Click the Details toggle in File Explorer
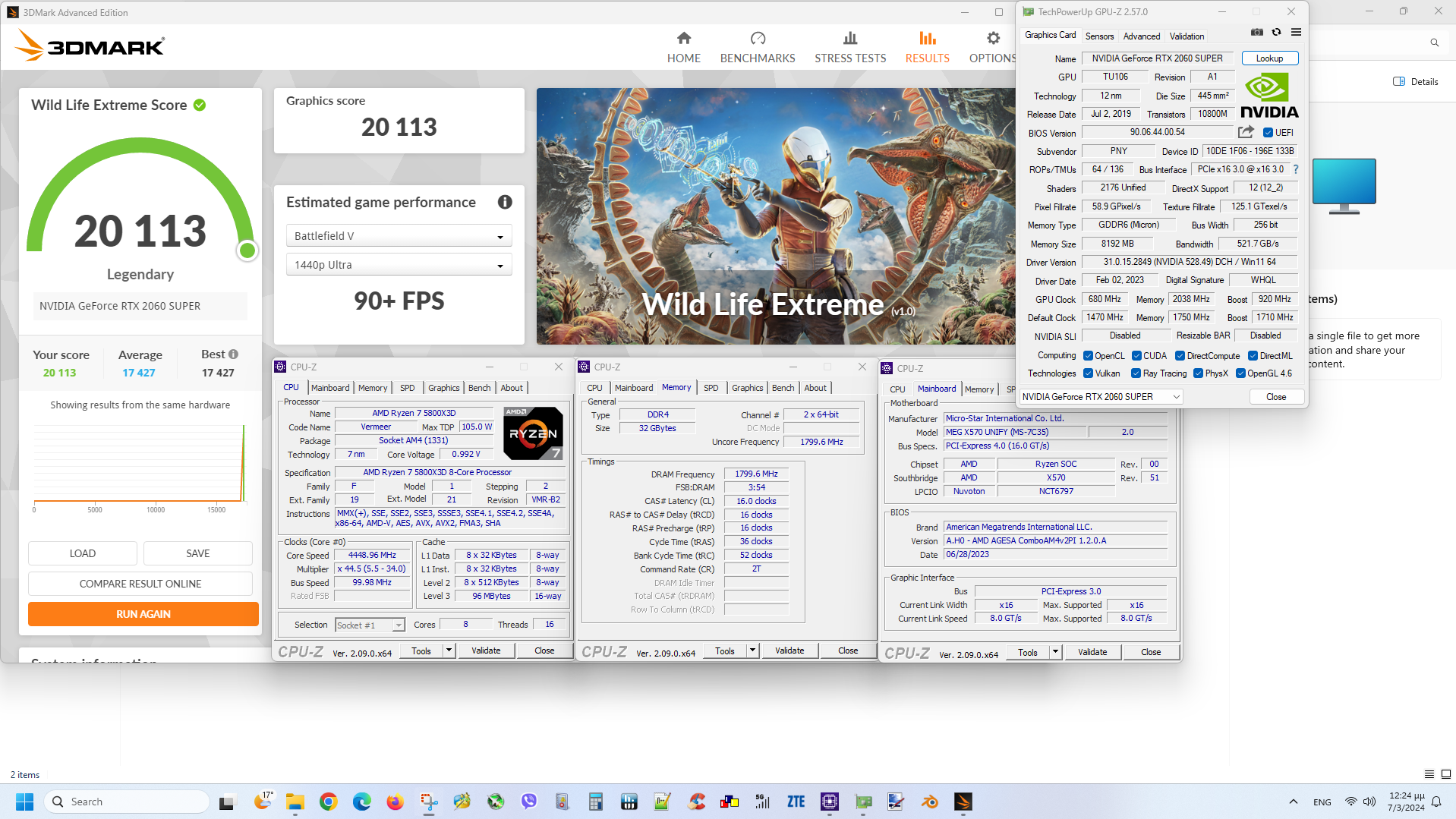Image resolution: width=1456 pixels, height=819 pixels. coord(1416,81)
